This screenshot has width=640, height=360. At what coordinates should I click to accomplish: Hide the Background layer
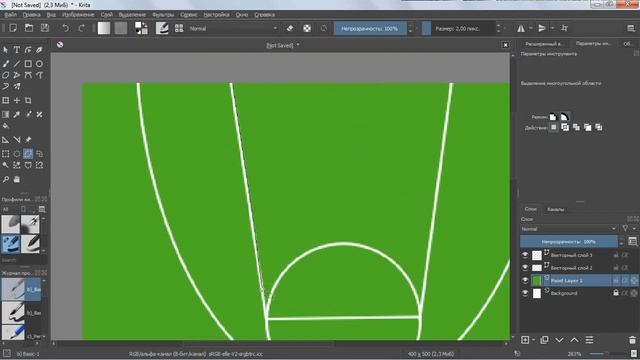[525, 293]
